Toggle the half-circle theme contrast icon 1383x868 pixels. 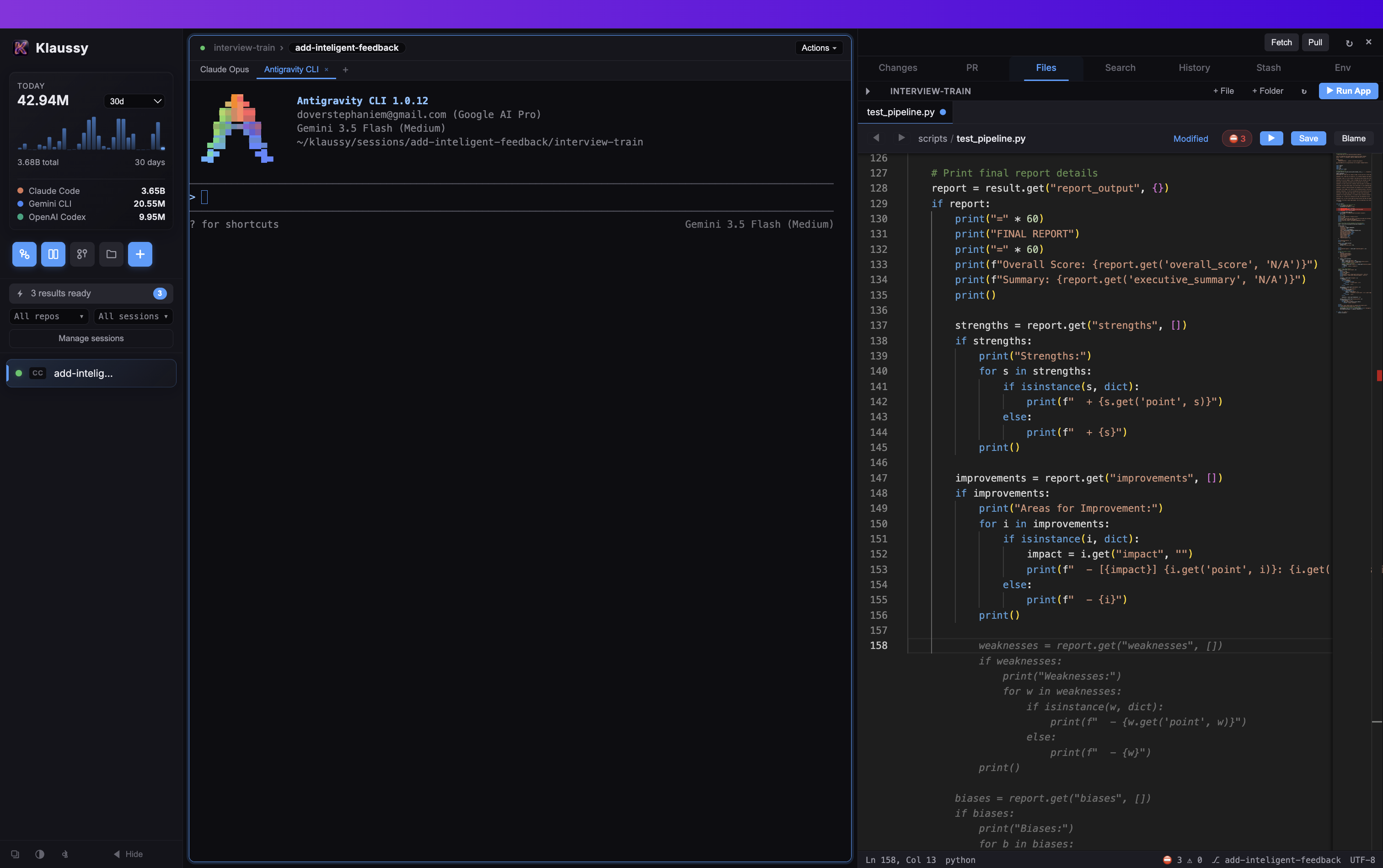[40, 854]
